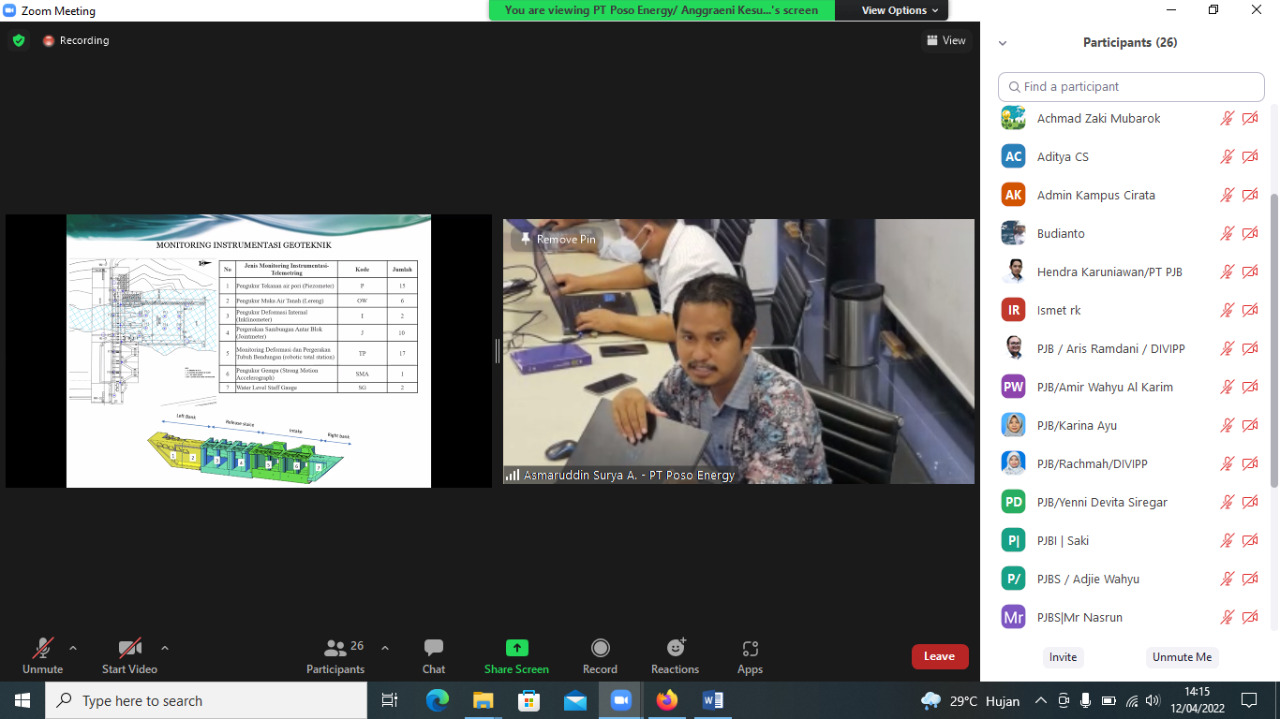The width and height of the screenshot is (1280, 719).
Task: Click the View icon in the top right corner
Action: pyautogui.click(x=945, y=40)
